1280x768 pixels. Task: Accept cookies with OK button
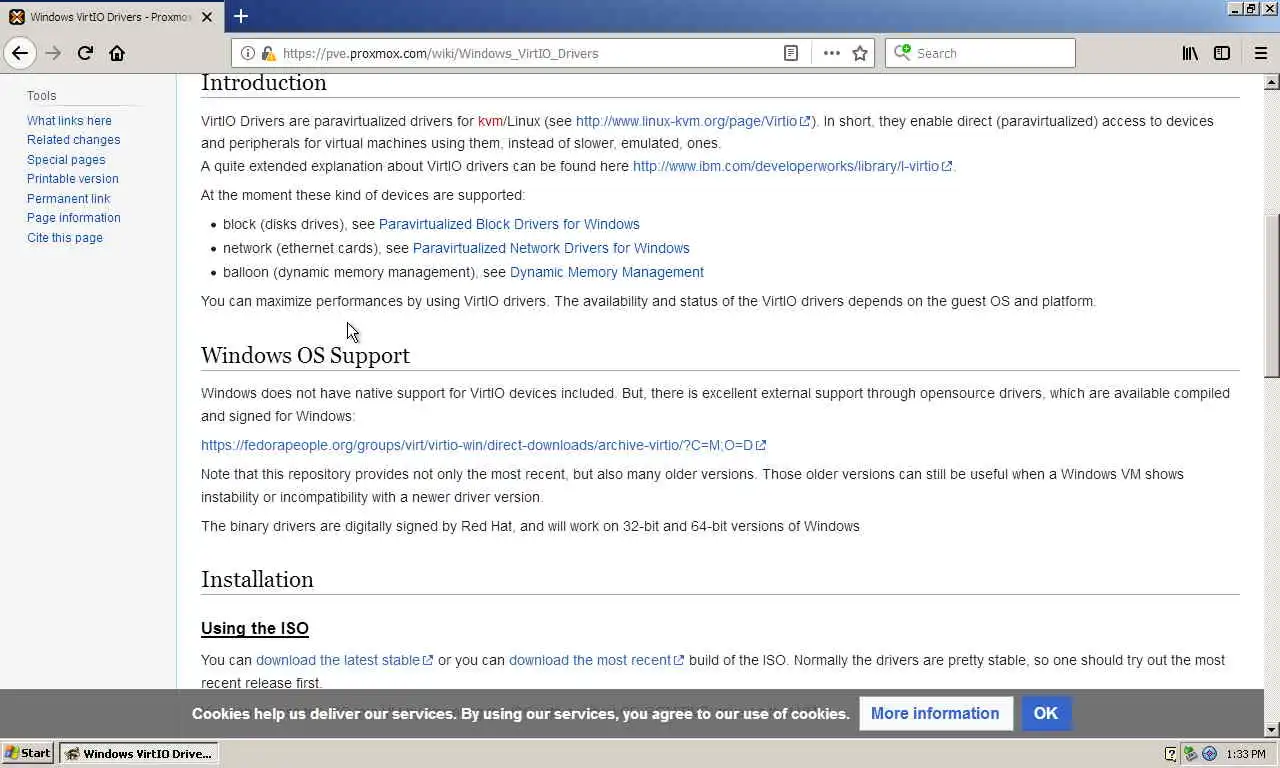coord(1046,713)
